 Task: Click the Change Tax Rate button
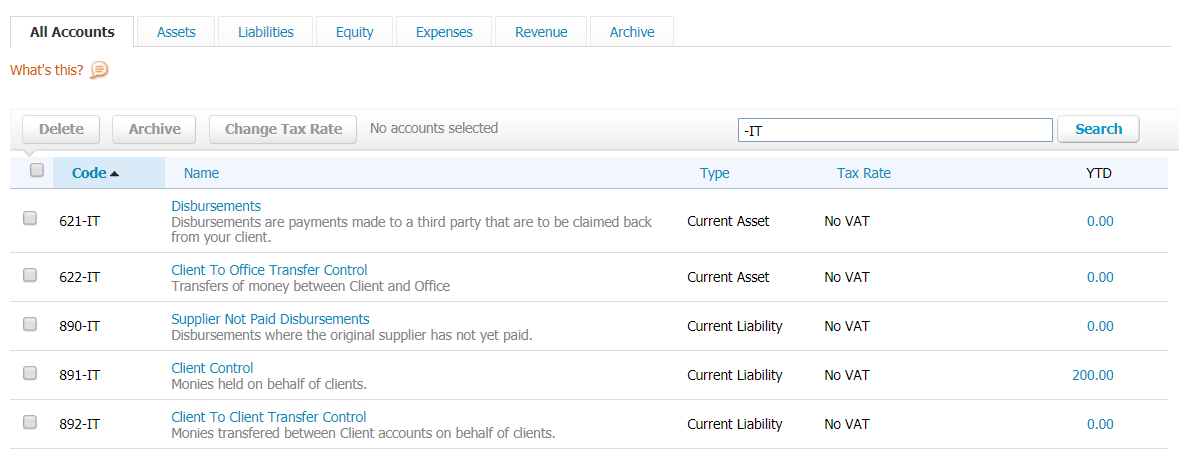tap(283, 129)
